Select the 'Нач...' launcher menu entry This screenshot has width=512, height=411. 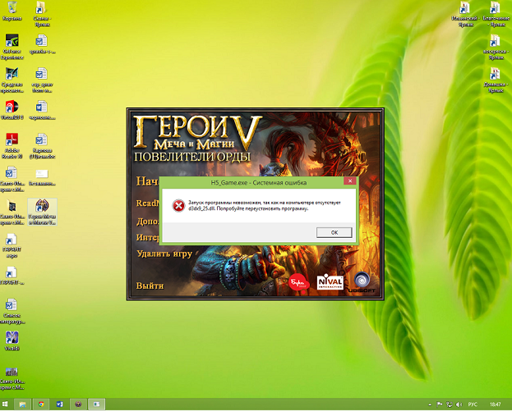tap(147, 181)
